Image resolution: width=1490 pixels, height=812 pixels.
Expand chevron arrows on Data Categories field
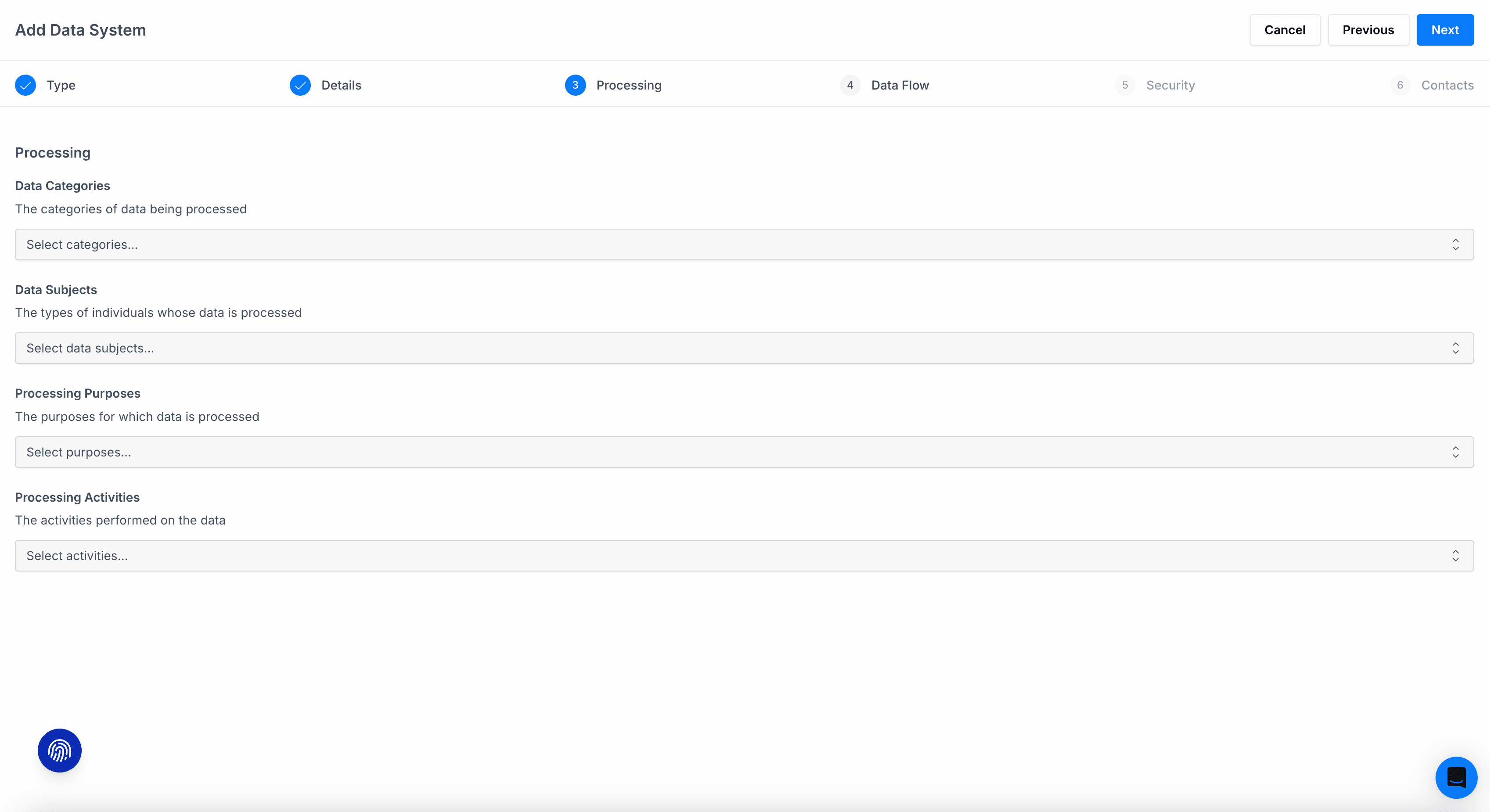pyautogui.click(x=1455, y=244)
